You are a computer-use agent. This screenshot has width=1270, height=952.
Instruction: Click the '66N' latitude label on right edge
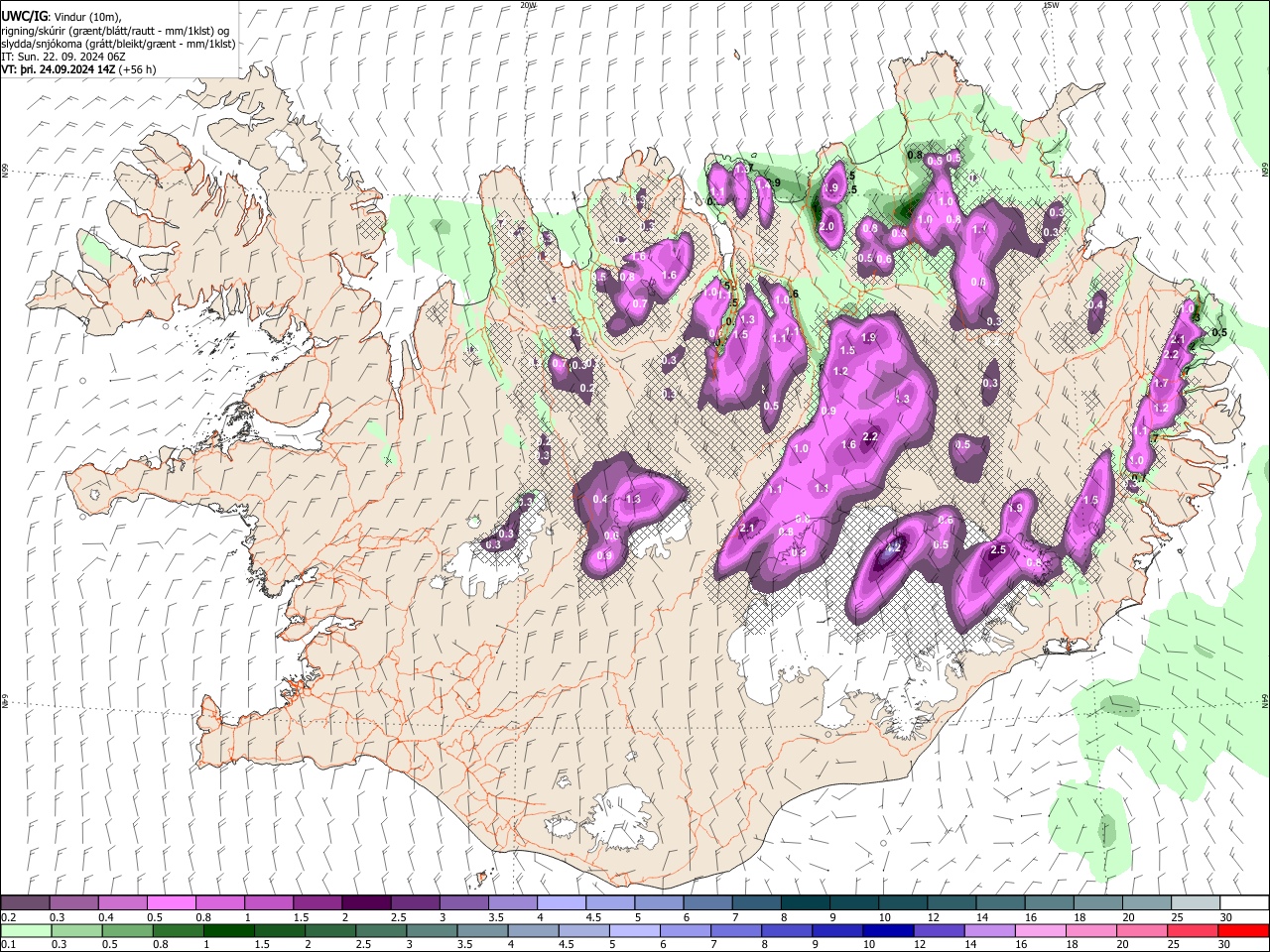[x=1265, y=171]
